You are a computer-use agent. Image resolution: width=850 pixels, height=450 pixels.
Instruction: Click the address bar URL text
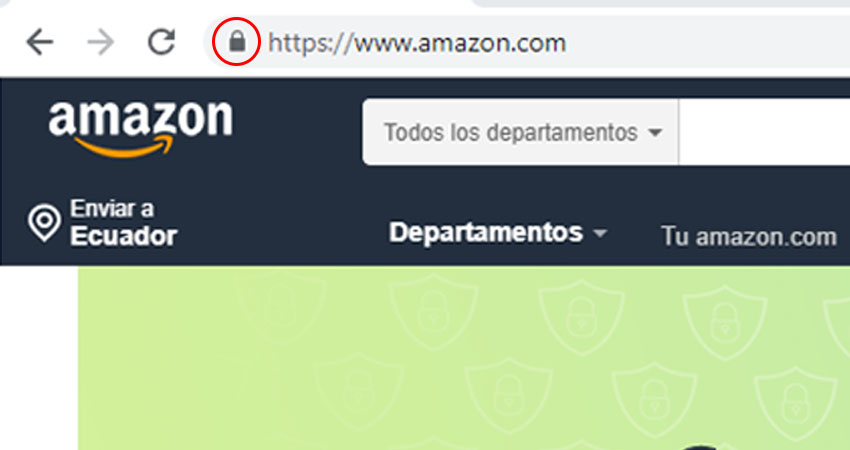coord(417,42)
